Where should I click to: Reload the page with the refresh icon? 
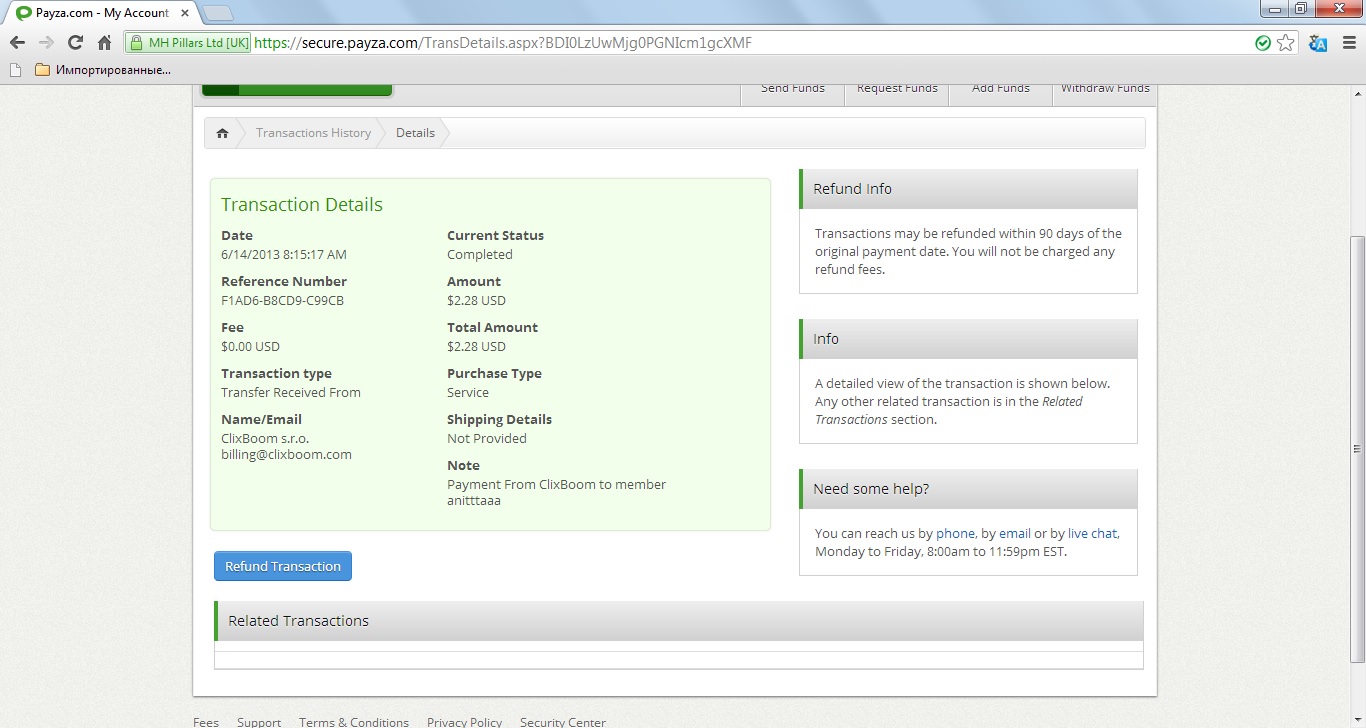pos(75,43)
